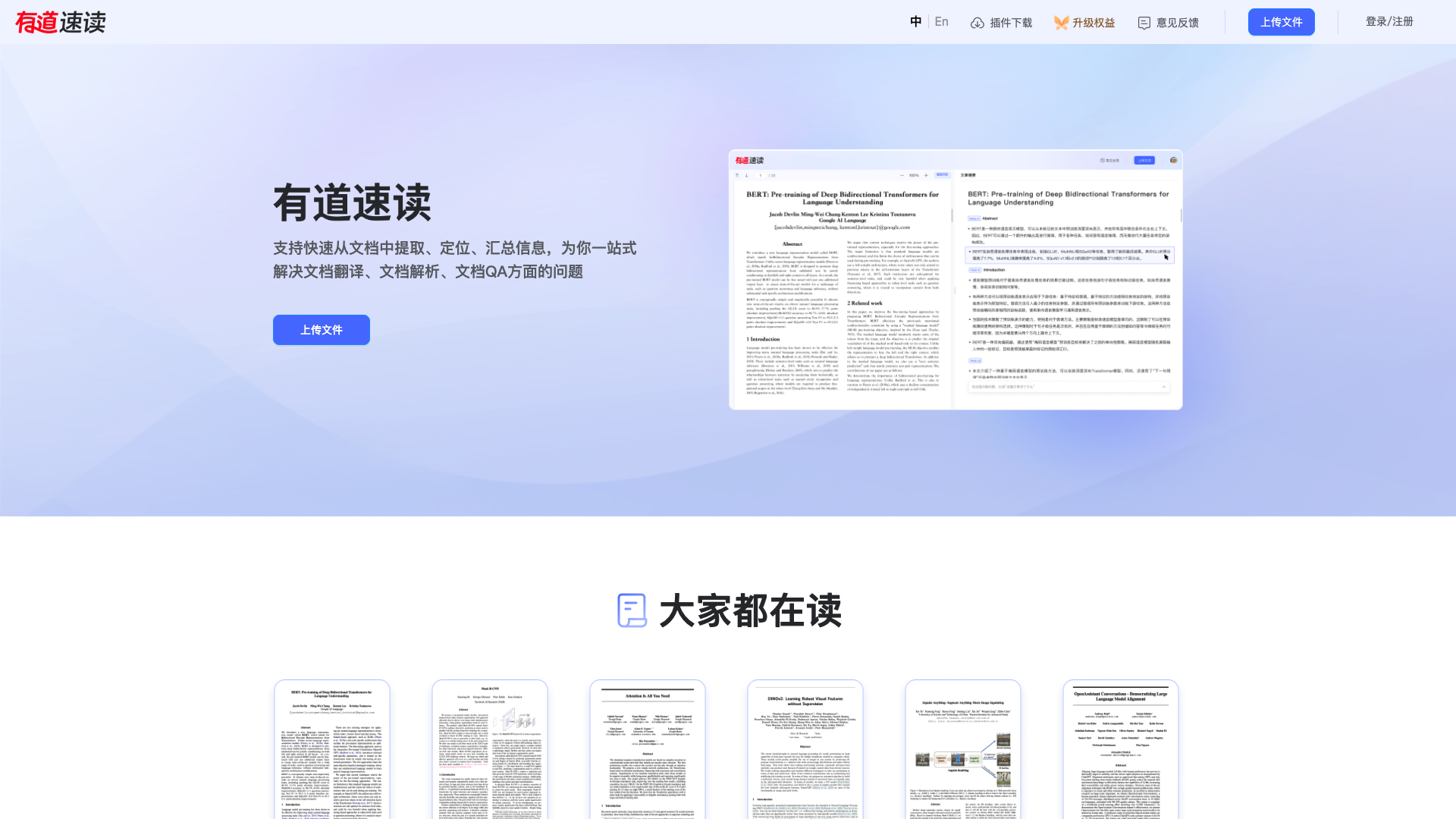Image resolution: width=1456 pixels, height=819 pixels.
Task: Click the 有道速读 hero heading
Action: [x=352, y=202]
